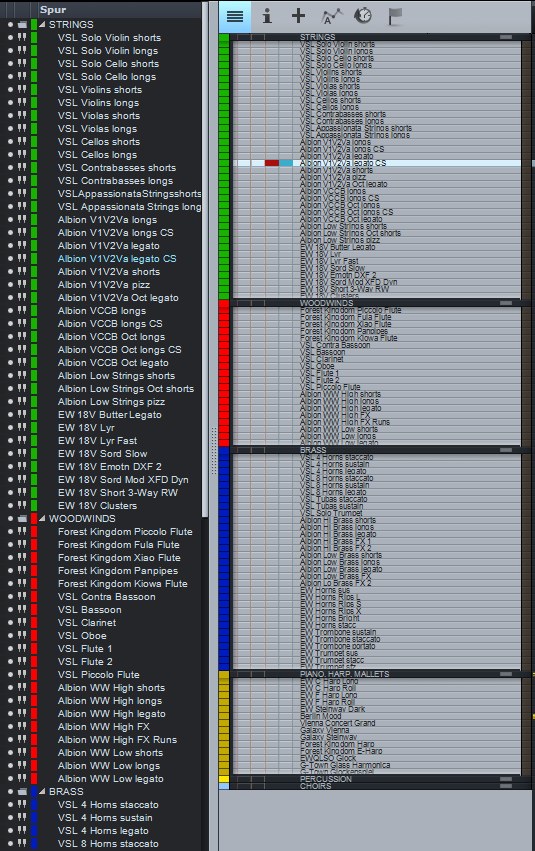The width and height of the screenshot is (535, 851).
Task: Toggle visibility dot for VSL Solo Violin shorts
Action: click(10, 37)
